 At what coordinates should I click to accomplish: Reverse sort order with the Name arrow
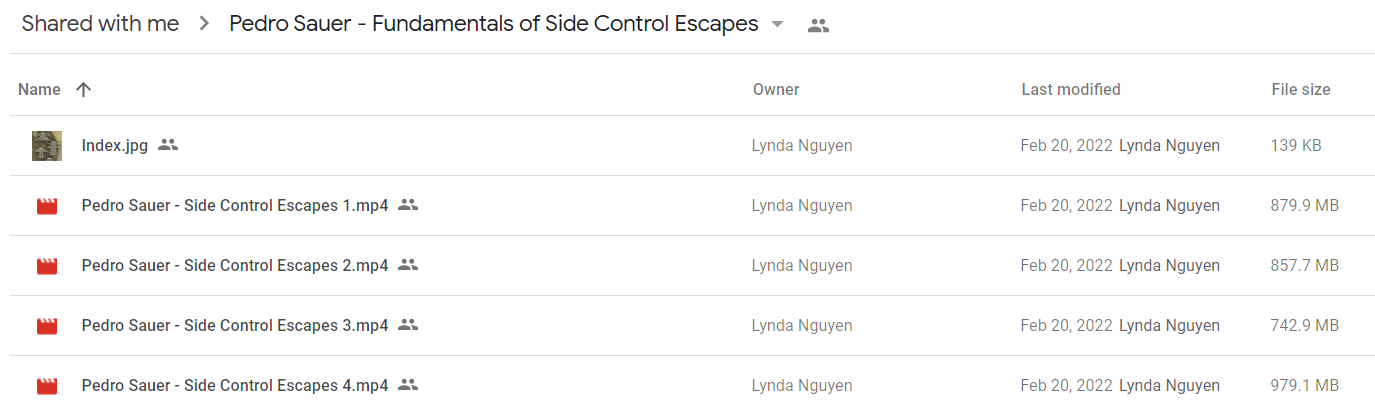pyautogui.click(x=84, y=90)
